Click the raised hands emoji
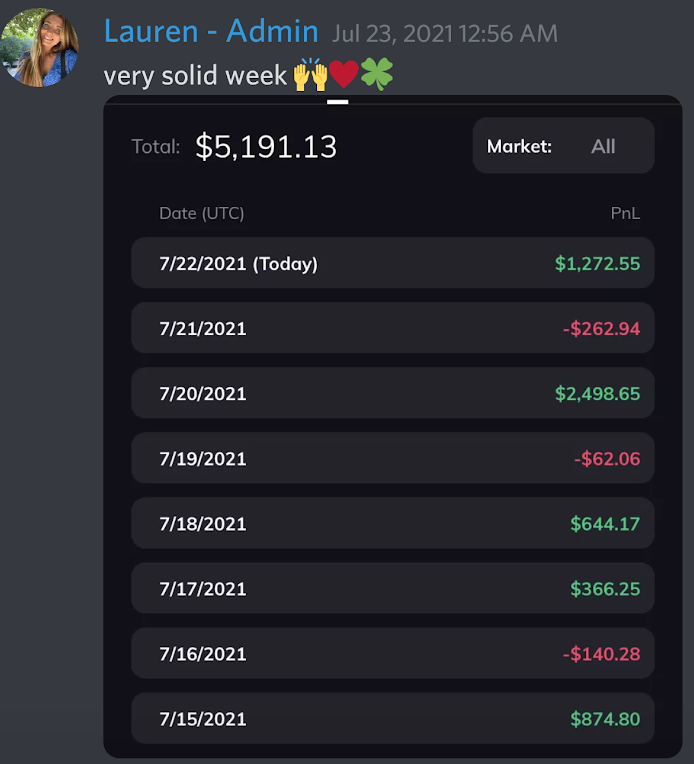This screenshot has height=764, width=694. click(310, 75)
